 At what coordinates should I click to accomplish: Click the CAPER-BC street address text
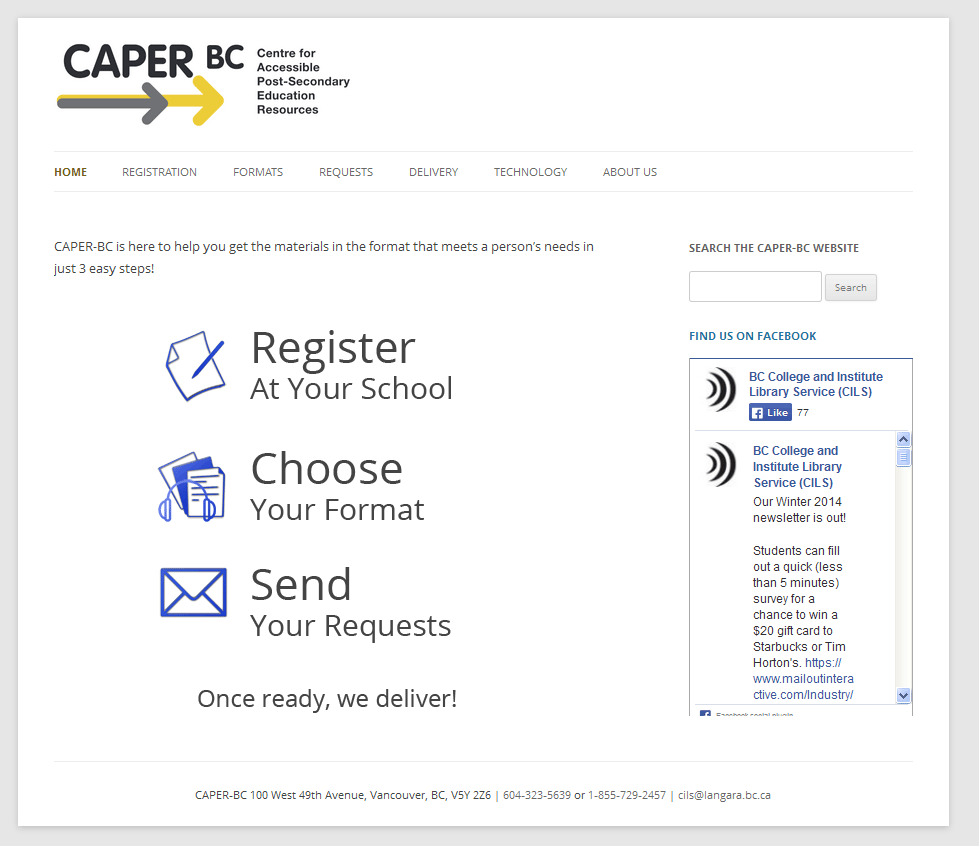343,795
